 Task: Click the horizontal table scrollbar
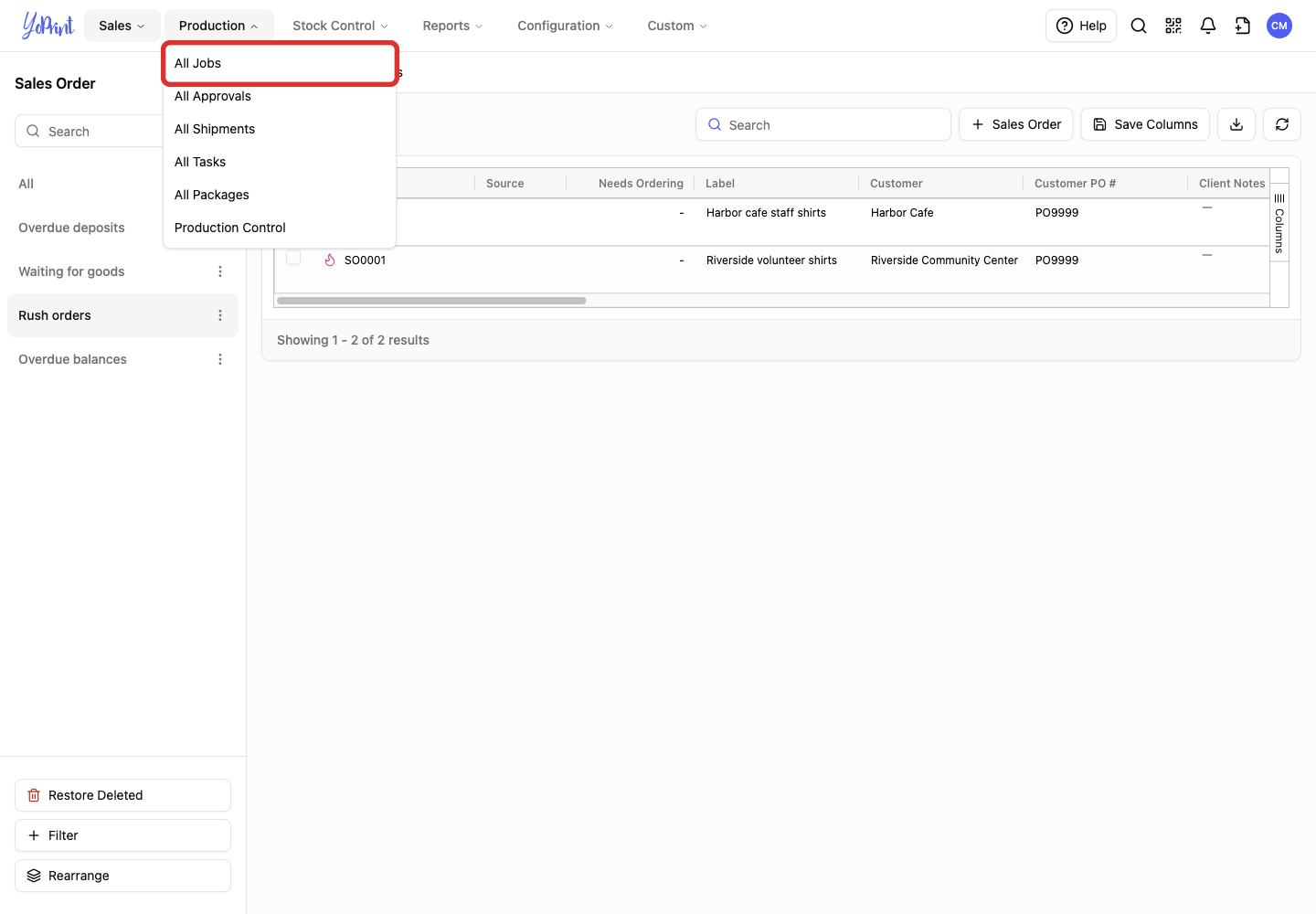tap(431, 301)
